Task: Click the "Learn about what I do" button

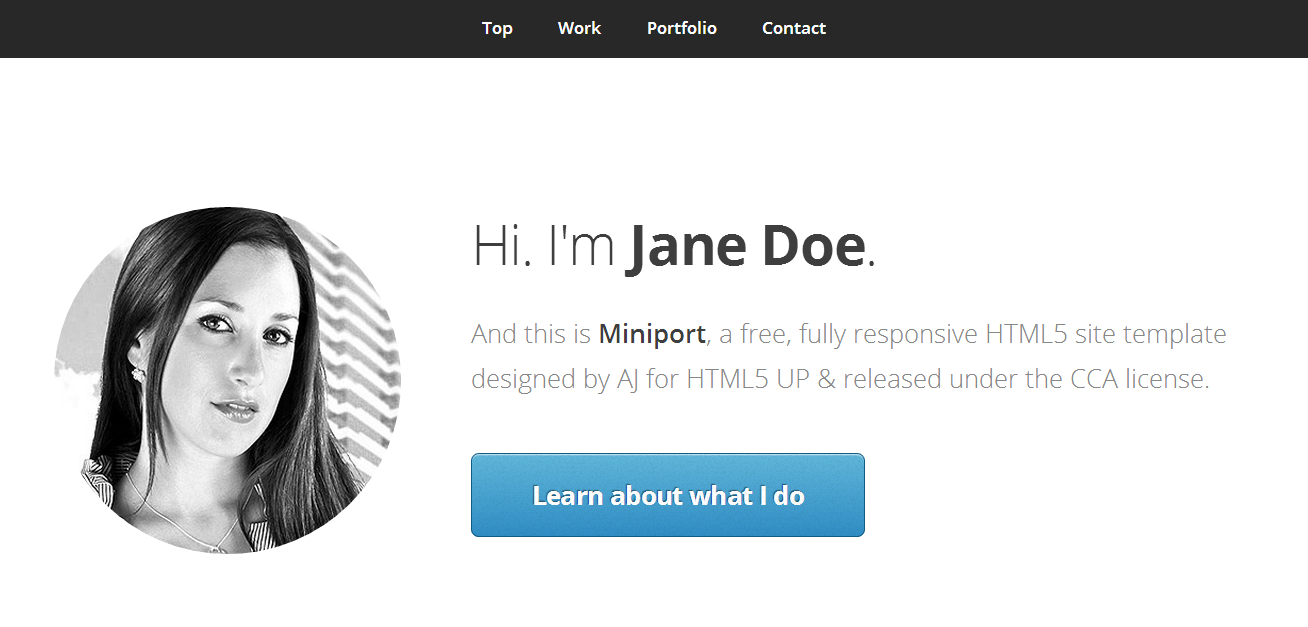Action: [668, 495]
